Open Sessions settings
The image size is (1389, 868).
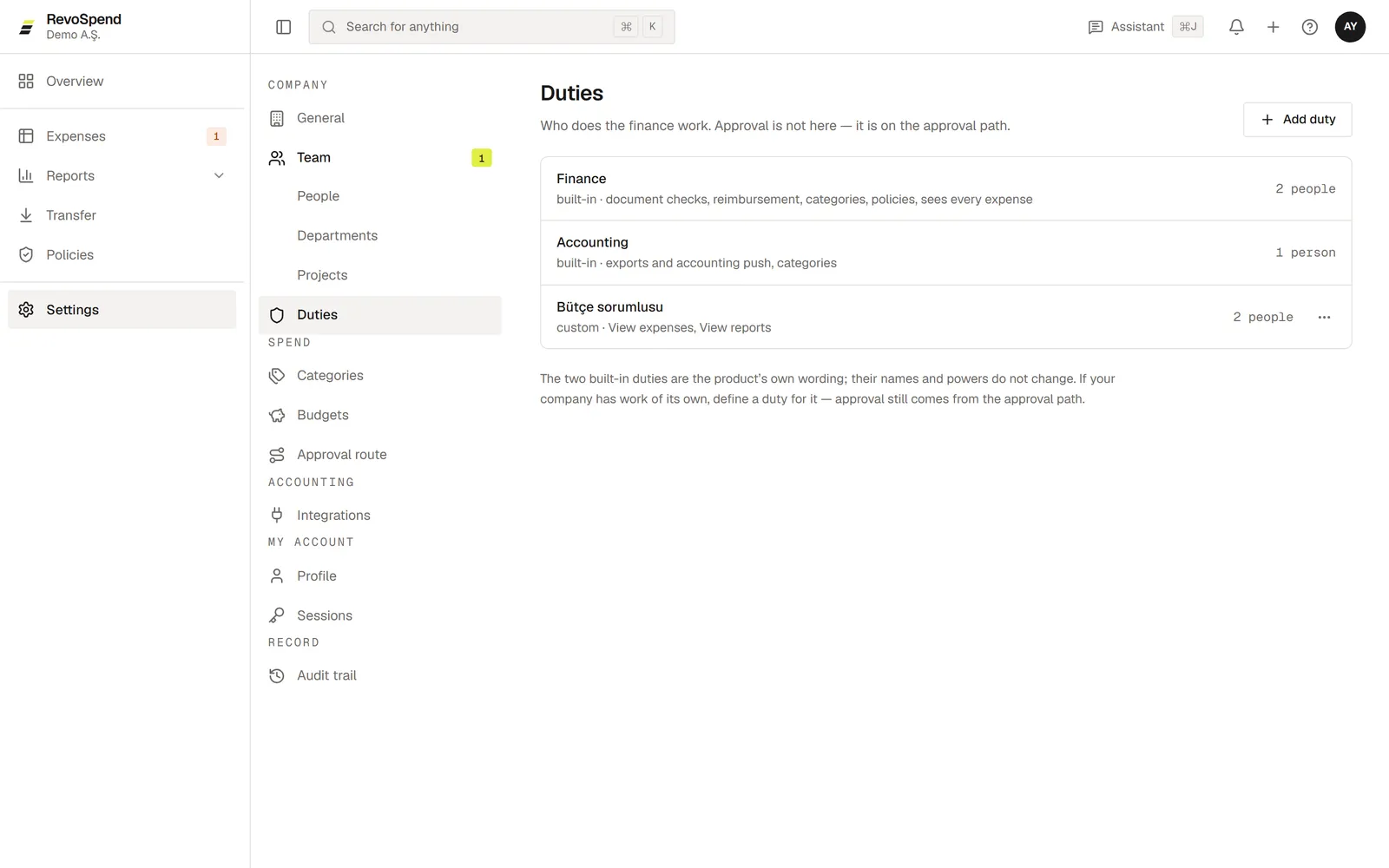coord(380,615)
